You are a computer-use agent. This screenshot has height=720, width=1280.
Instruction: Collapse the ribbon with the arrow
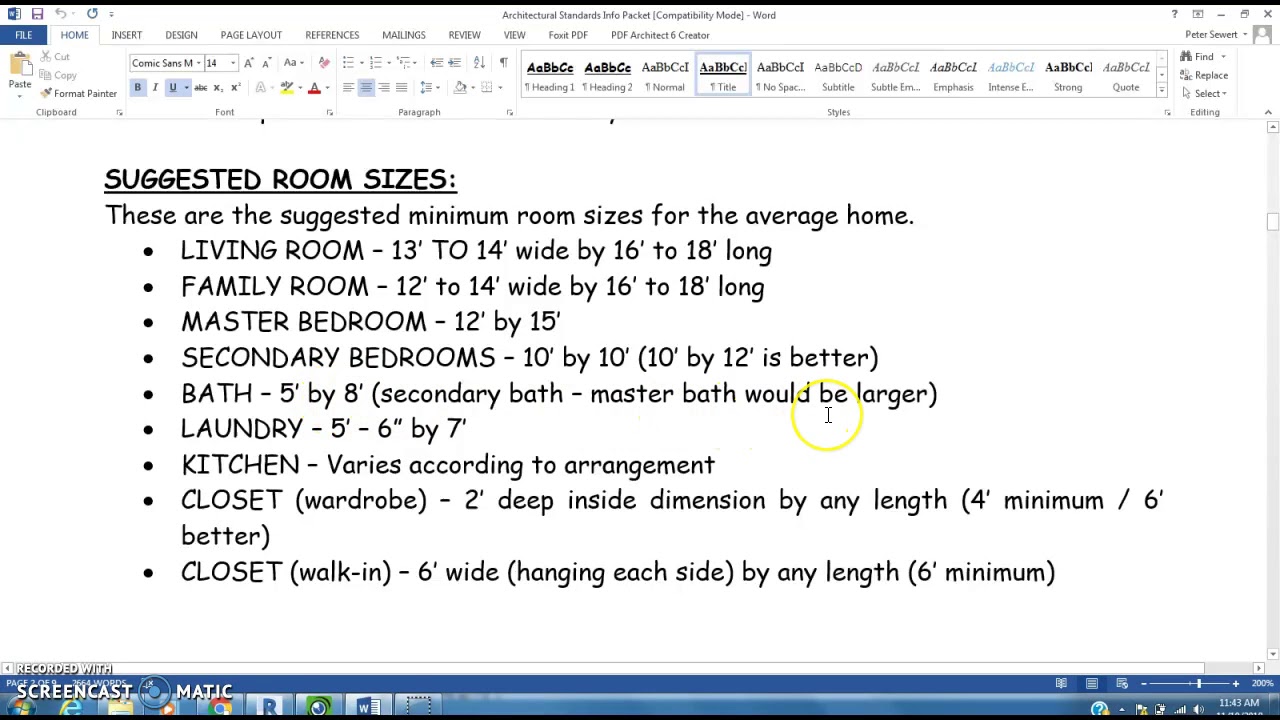click(1268, 113)
